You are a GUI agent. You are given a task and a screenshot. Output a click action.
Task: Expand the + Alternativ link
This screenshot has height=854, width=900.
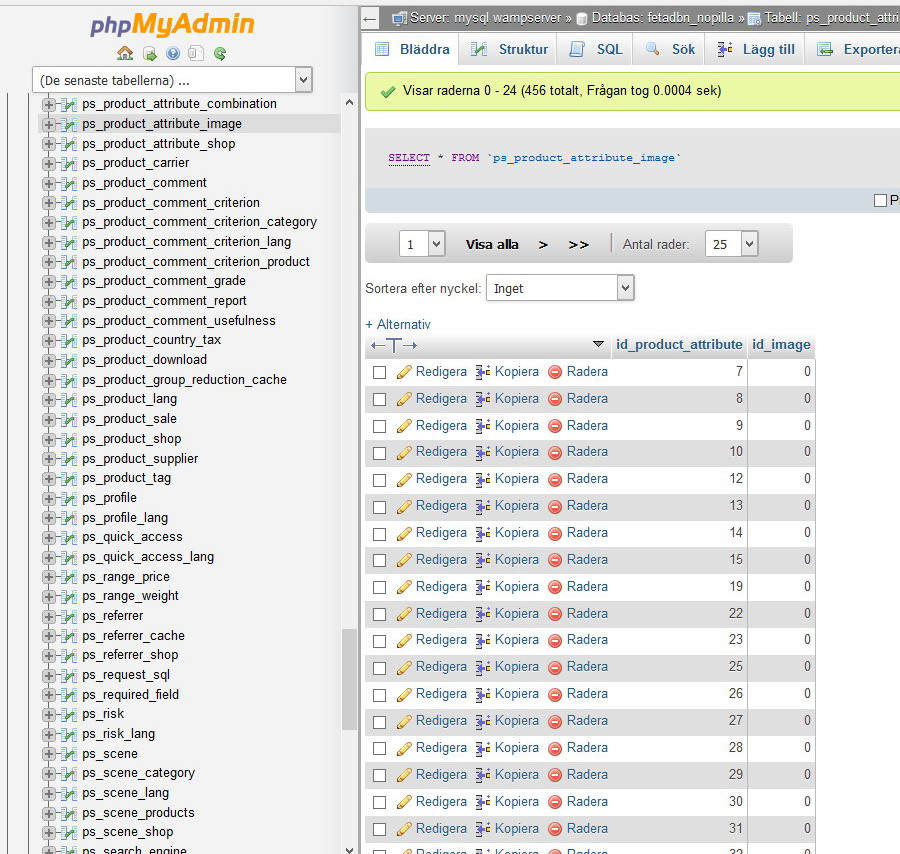(x=398, y=324)
